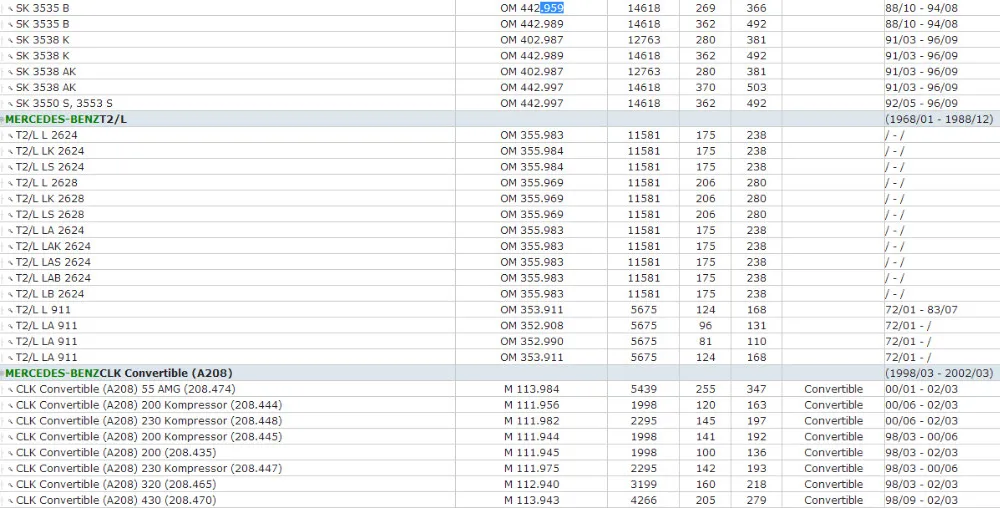
Task: Click the 255 kW value in the 55 AMG row
Action: 705,389
